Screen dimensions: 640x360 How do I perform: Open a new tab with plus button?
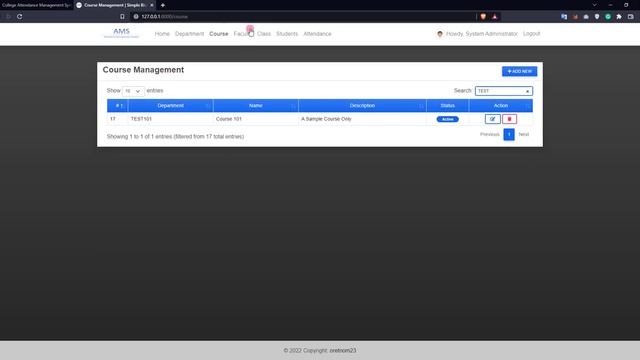point(162,5)
